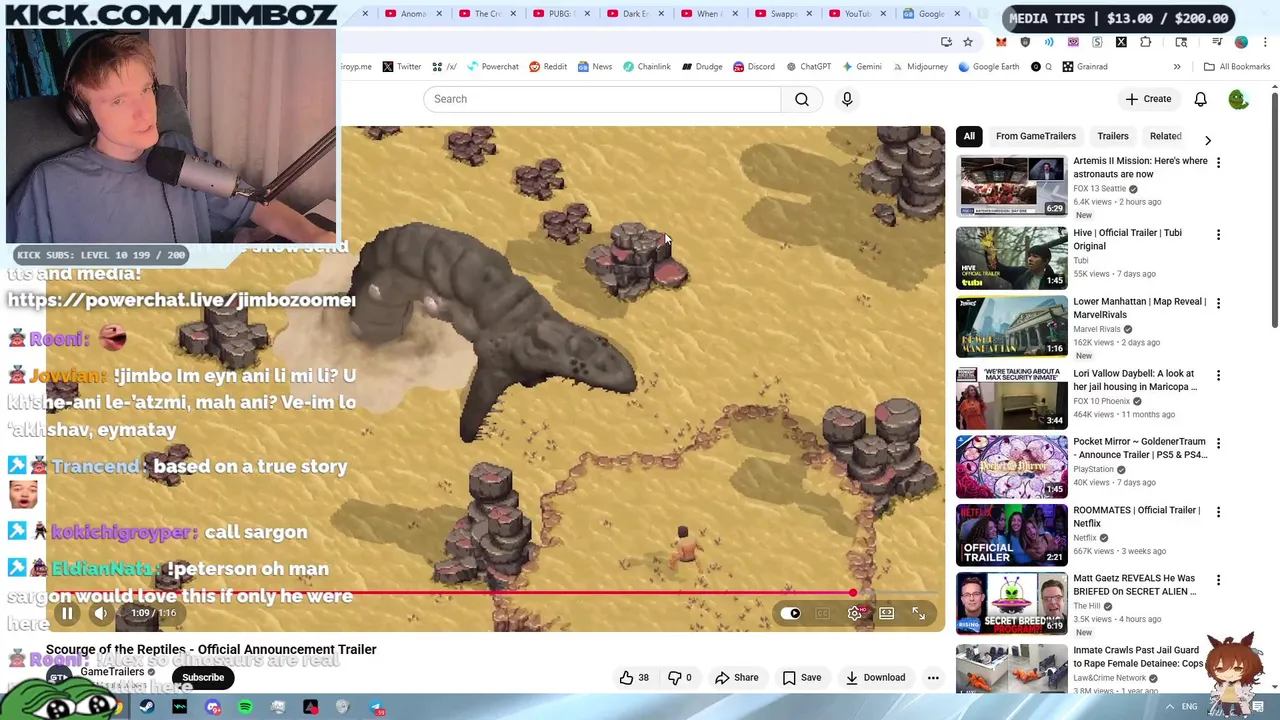Open the Powerchat bookmark
This screenshot has height=720, width=1280.
(491, 67)
